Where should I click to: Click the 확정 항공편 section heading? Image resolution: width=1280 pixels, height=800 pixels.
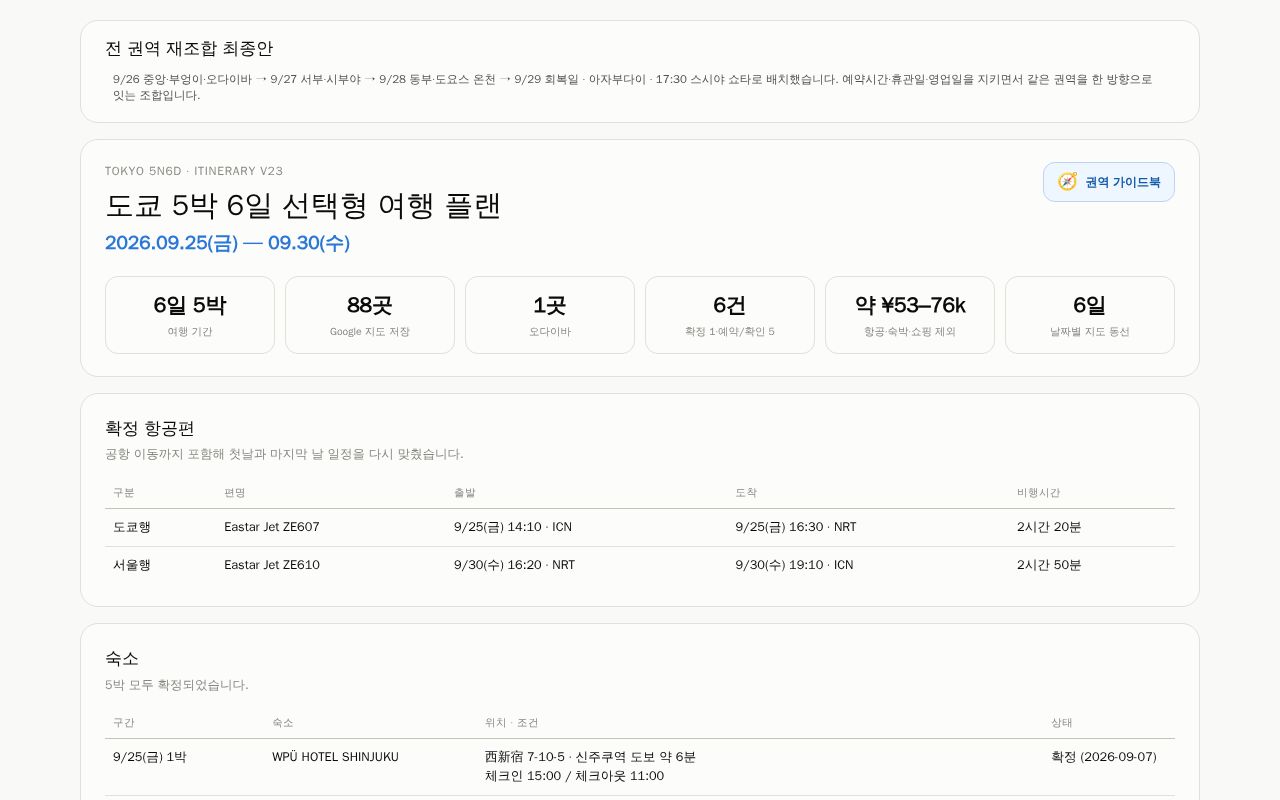pos(150,428)
